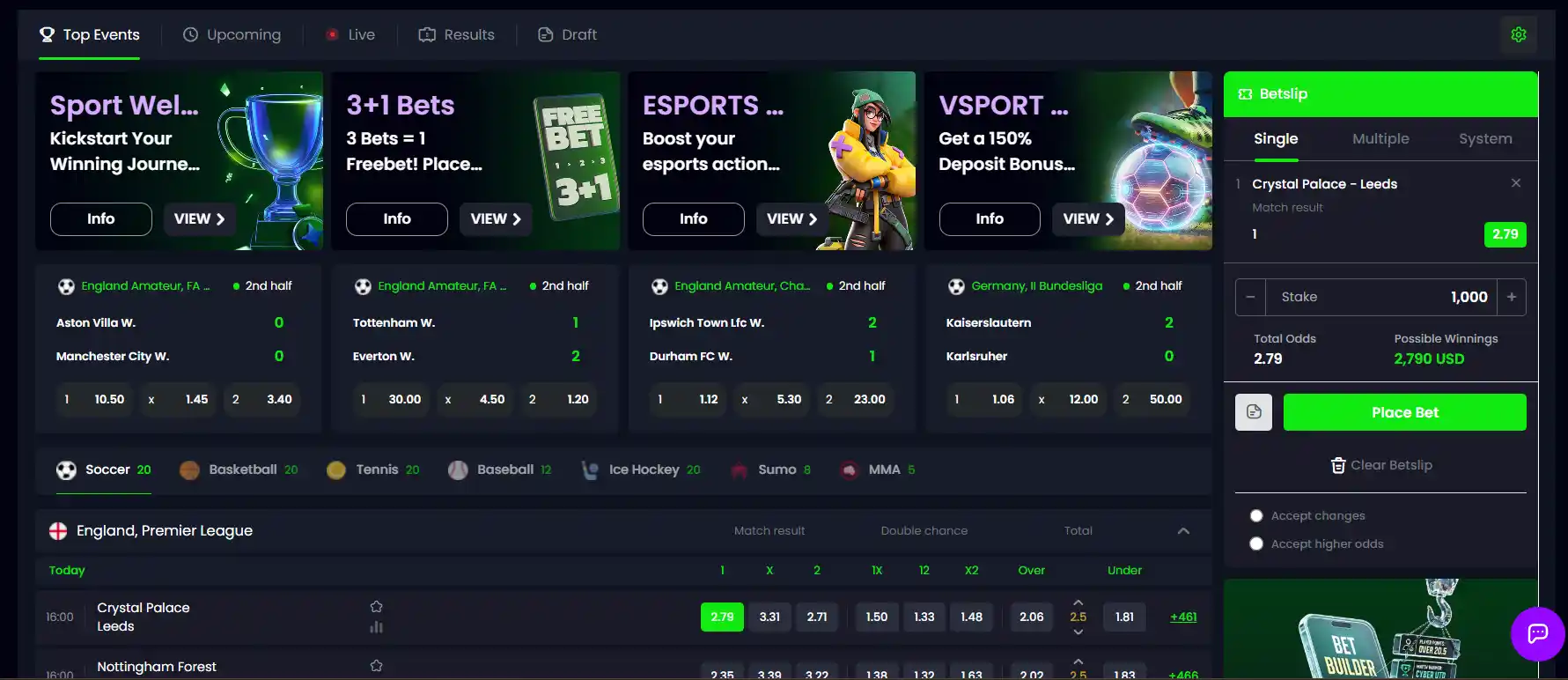Toggle X2 double chance odds 1.48
This screenshot has height=680, width=1568.
[x=972, y=617]
